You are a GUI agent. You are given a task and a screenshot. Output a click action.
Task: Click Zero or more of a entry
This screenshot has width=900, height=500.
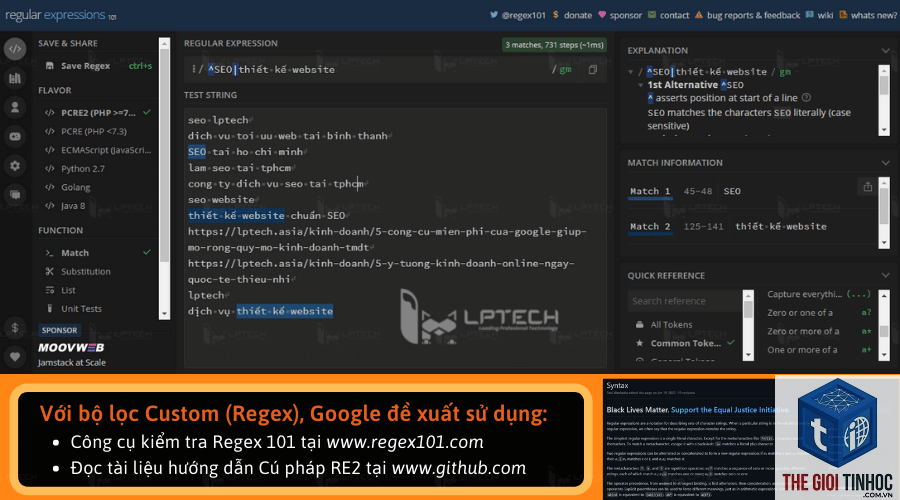pos(820,331)
